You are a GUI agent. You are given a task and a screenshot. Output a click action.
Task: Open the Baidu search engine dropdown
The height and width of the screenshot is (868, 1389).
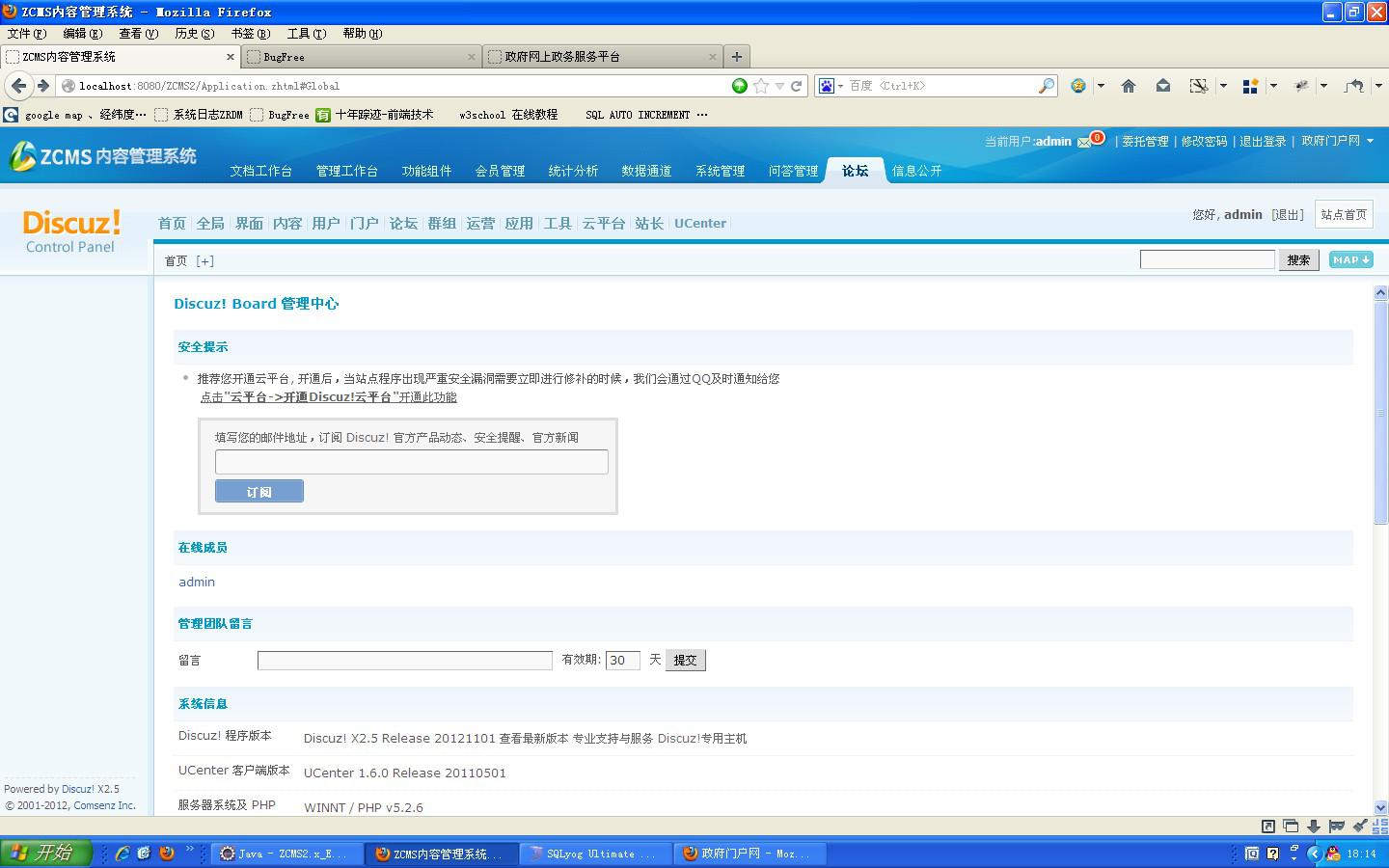[x=831, y=86]
